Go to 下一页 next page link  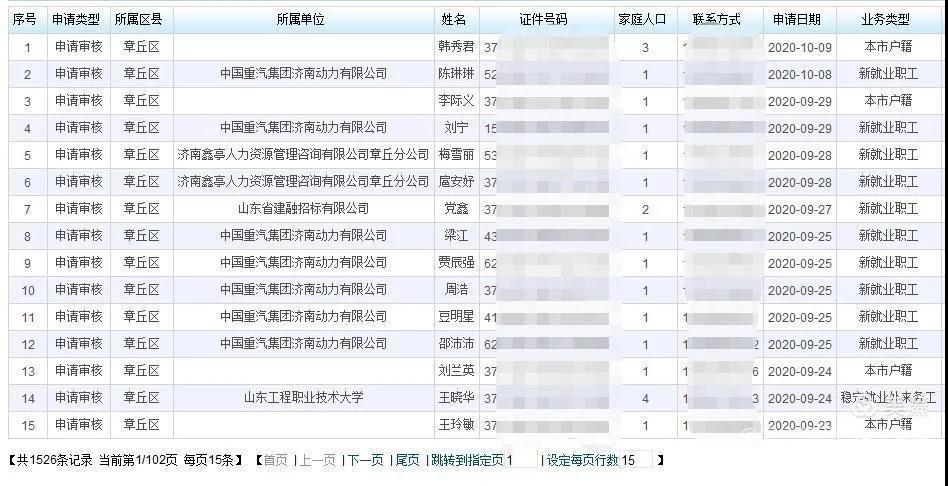tap(366, 461)
